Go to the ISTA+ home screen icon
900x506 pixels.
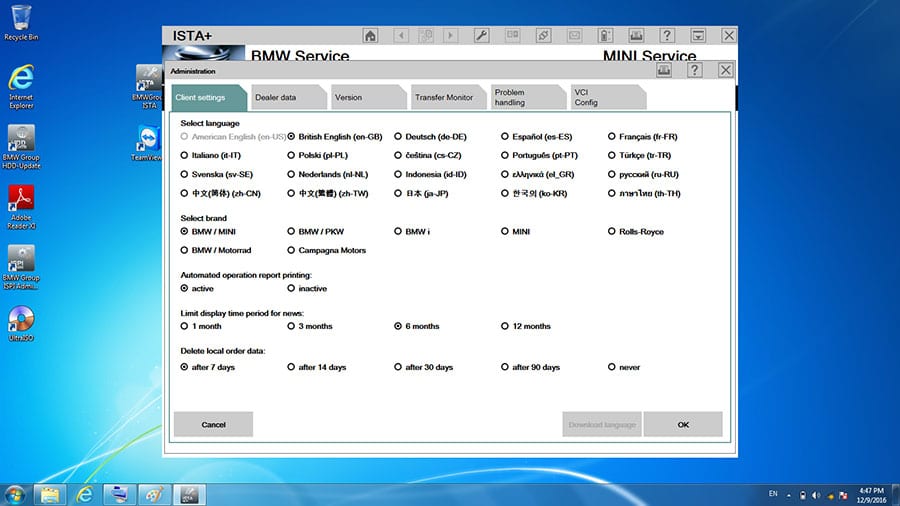[x=370, y=36]
